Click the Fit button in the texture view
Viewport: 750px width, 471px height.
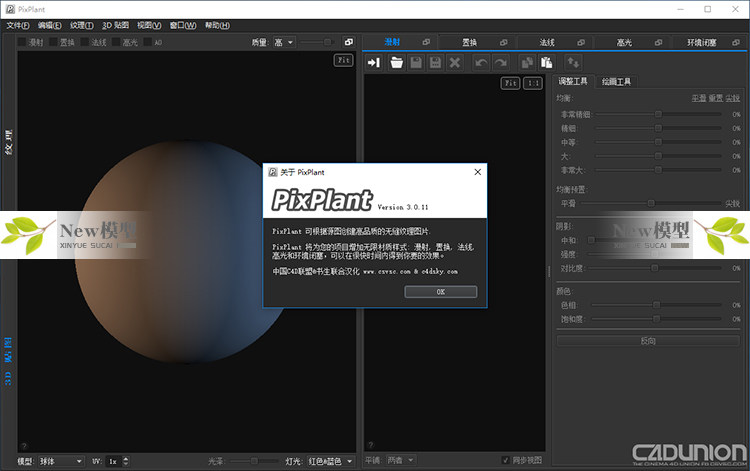click(510, 83)
